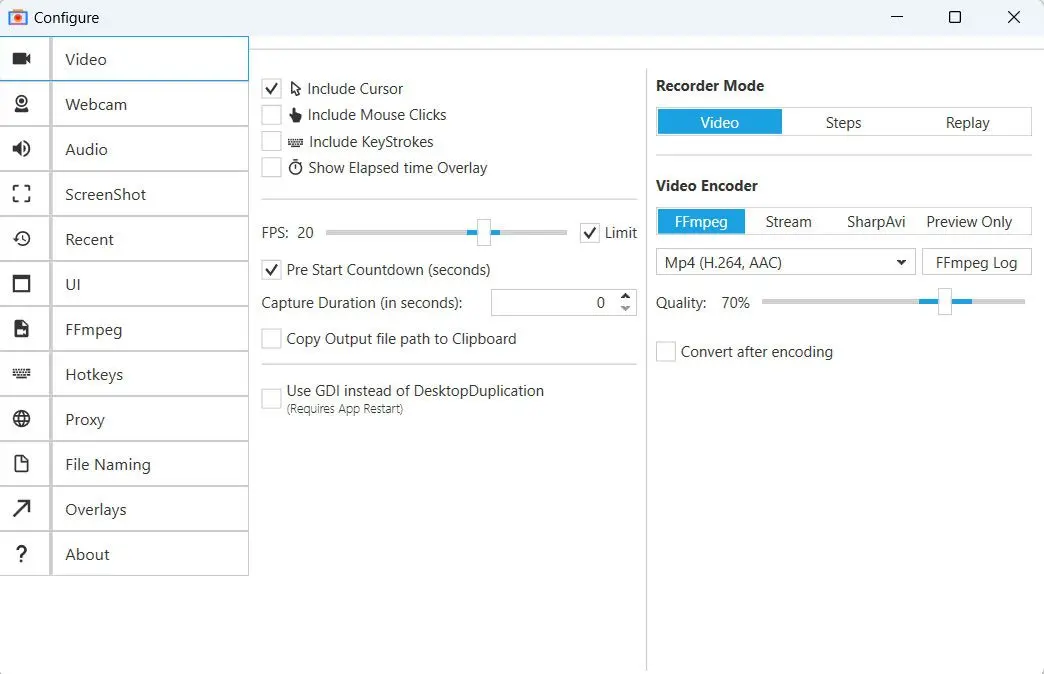Image resolution: width=1044 pixels, height=674 pixels.
Task: Click the FFmpeg file icon in sidebar
Action: pos(22,328)
